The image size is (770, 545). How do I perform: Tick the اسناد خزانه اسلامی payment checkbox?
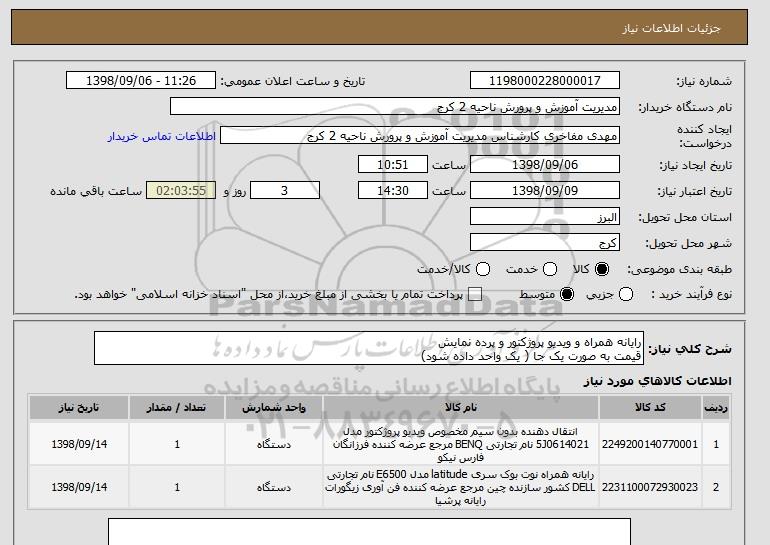475,295
